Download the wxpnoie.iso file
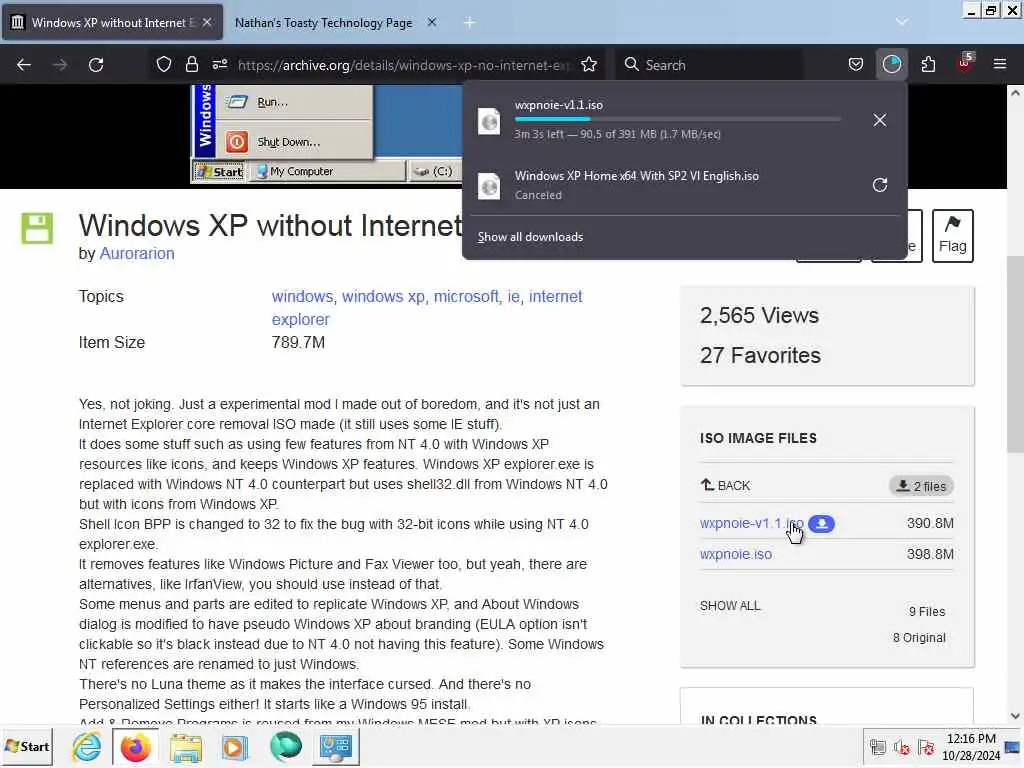 coord(736,554)
